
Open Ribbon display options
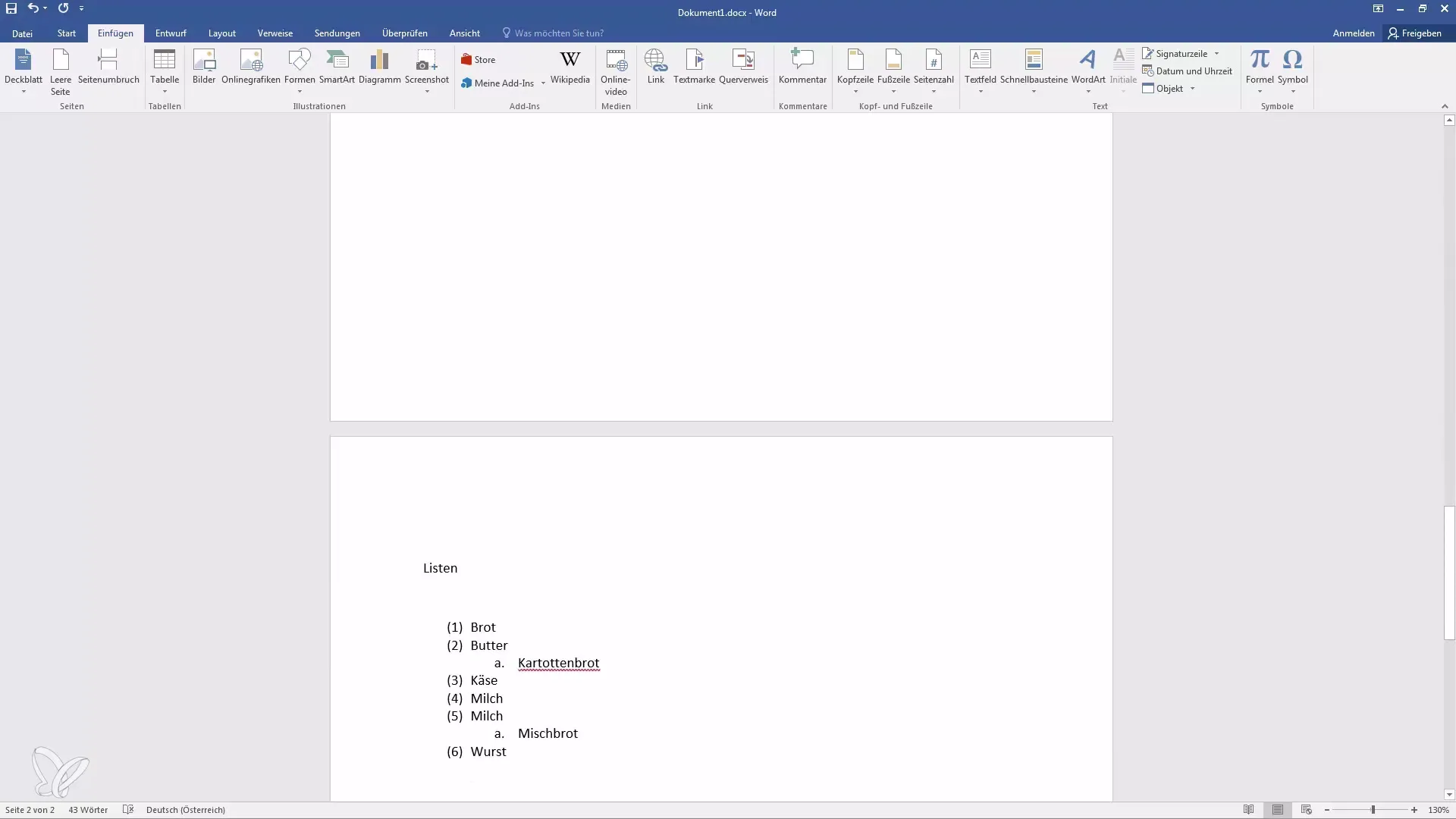(1378, 8)
